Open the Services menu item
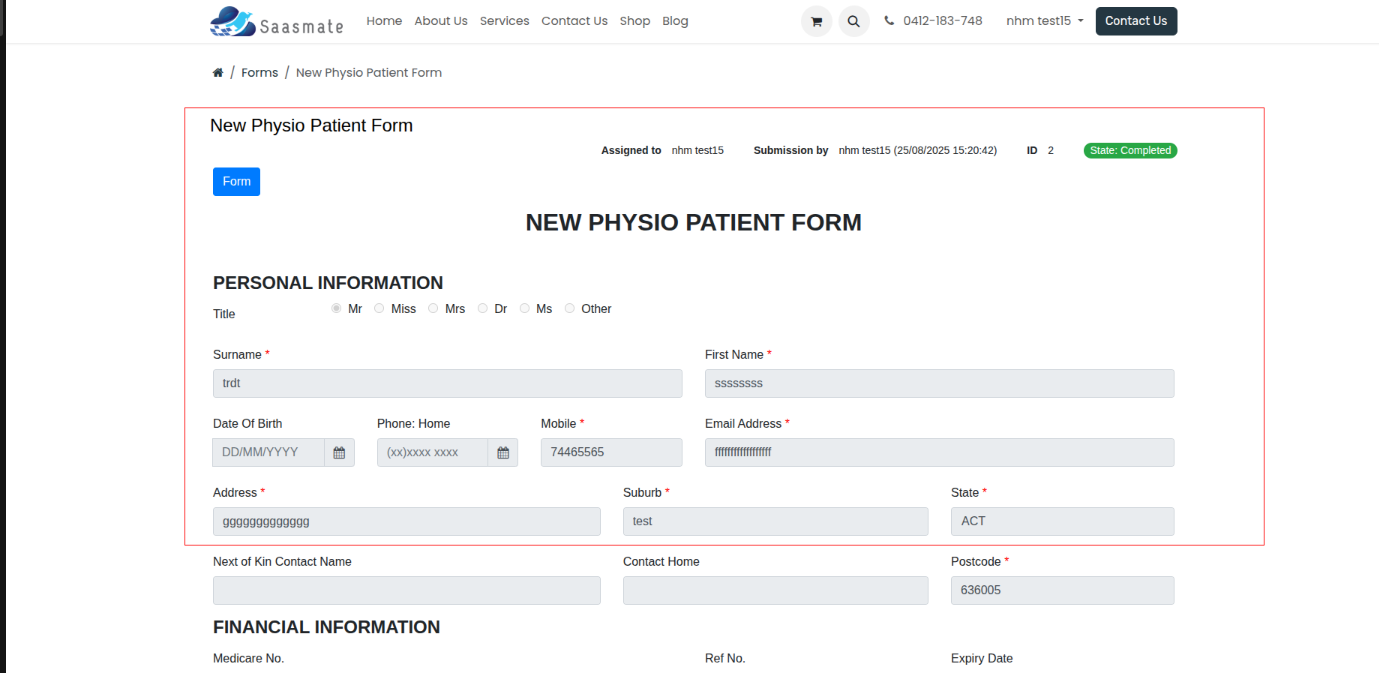This screenshot has width=1379, height=673. coord(504,21)
